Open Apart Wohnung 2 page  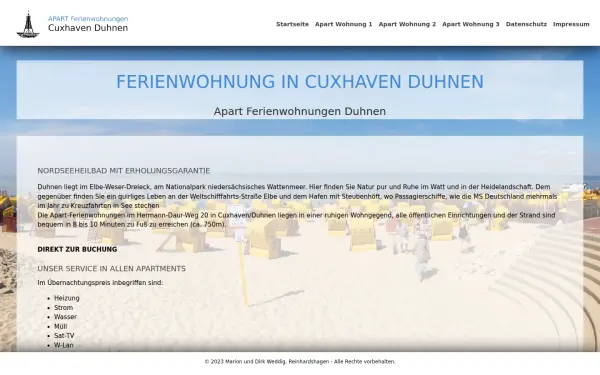(x=407, y=24)
